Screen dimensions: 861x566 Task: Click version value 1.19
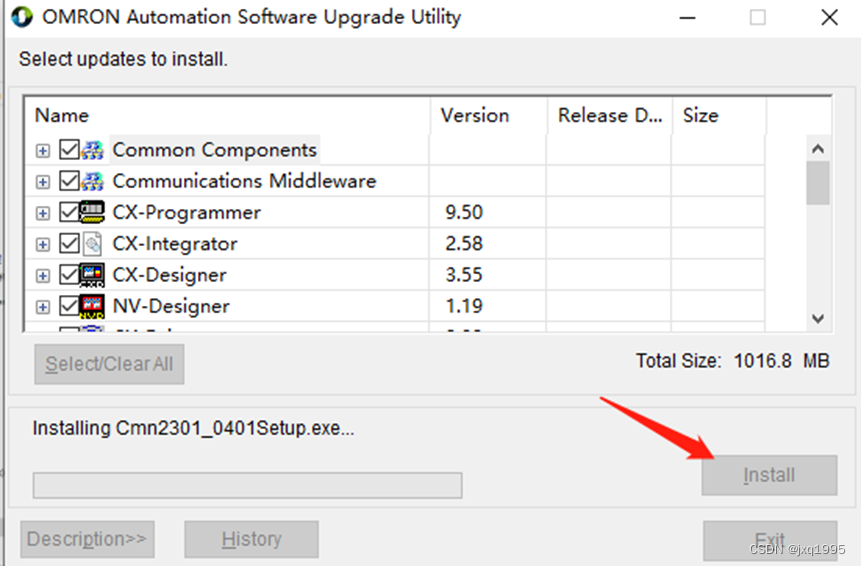click(x=464, y=306)
